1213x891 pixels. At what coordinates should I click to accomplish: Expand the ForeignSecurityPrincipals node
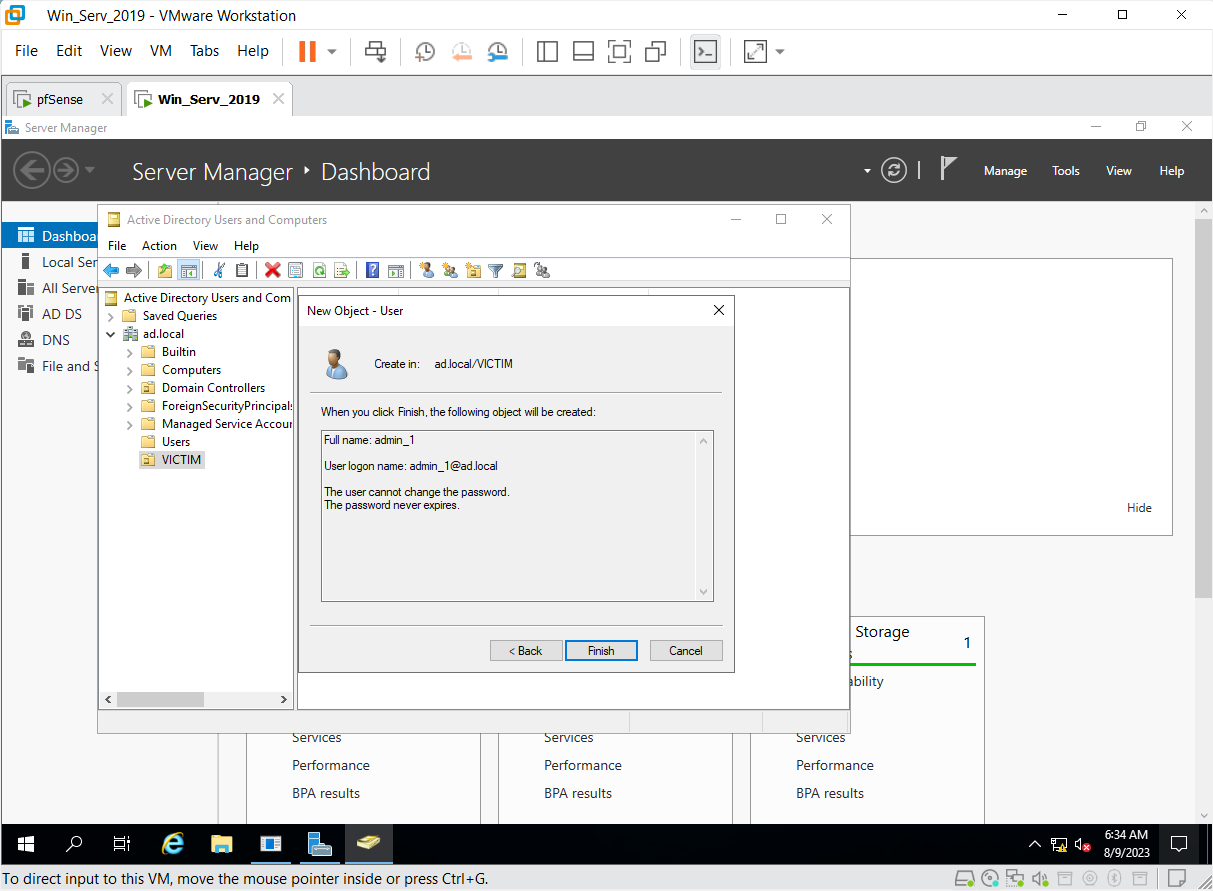coord(129,406)
